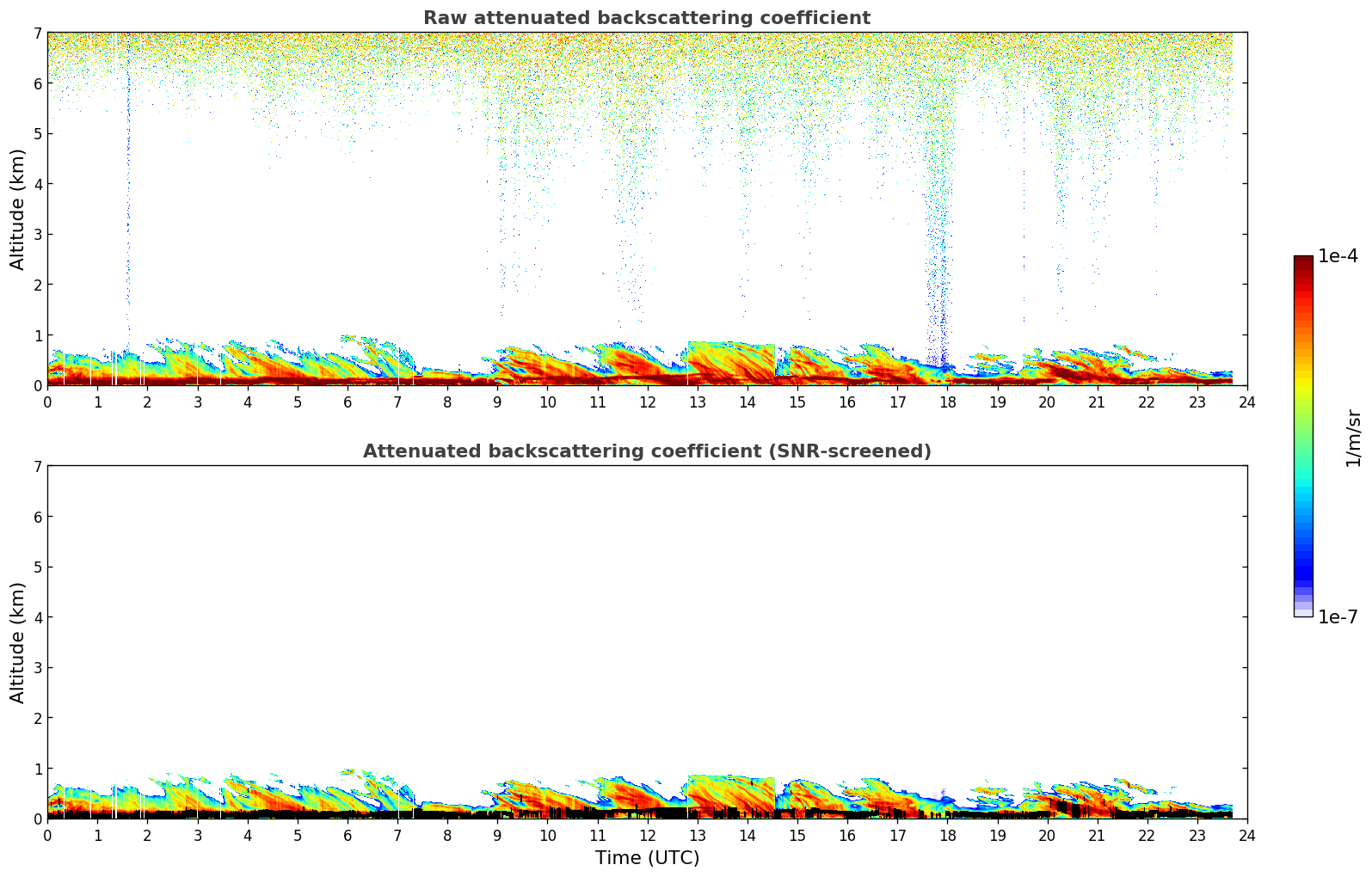
Task: Click the 7 km tick label on top plot
Action: pyautogui.click(x=36, y=33)
